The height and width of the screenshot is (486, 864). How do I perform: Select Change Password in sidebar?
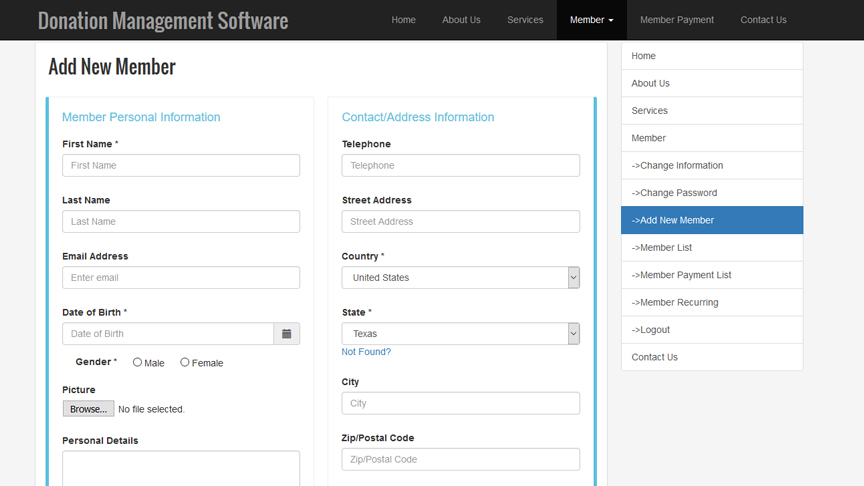(x=674, y=193)
